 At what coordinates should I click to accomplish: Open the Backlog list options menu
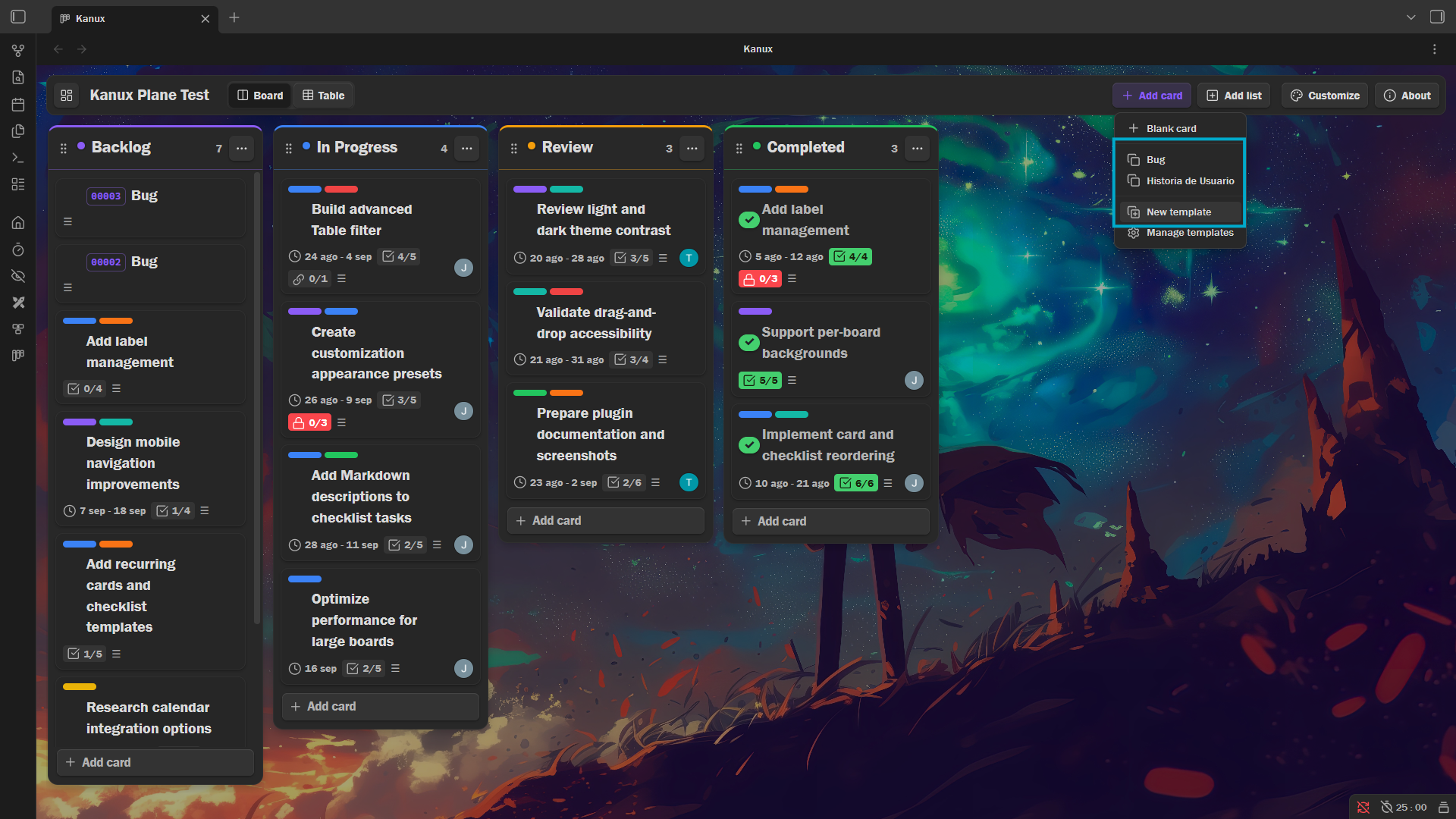241,149
